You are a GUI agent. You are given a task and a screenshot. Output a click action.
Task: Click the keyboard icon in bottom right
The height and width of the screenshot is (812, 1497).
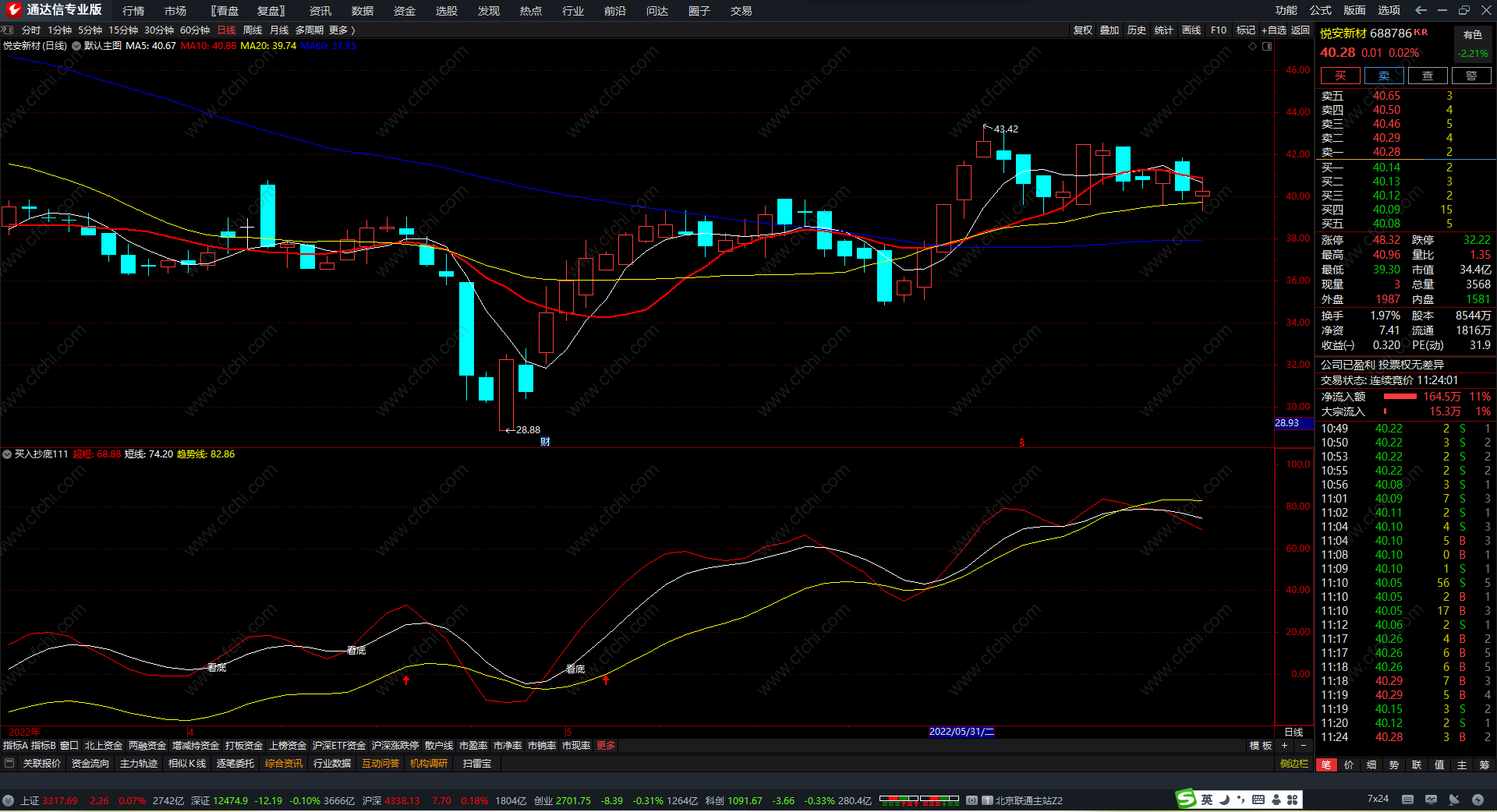(x=1407, y=800)
